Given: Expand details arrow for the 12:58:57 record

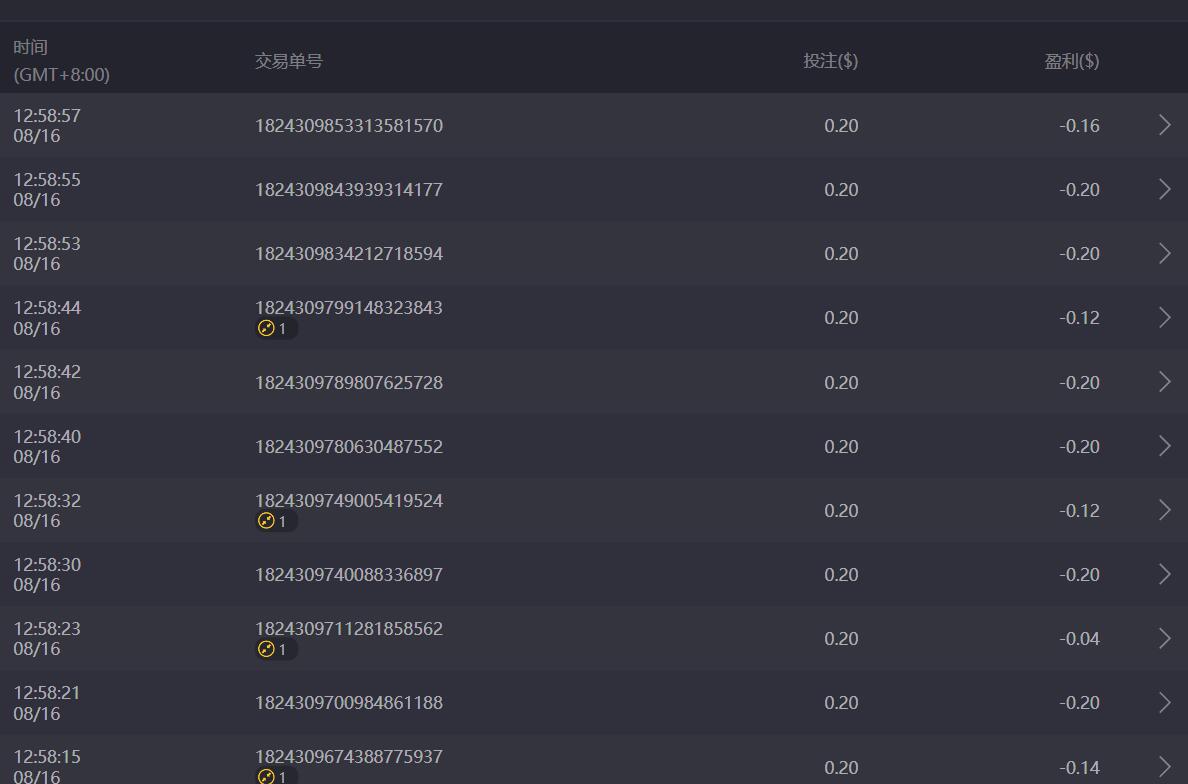Looking at the screenshot, I should point(1164,125).
